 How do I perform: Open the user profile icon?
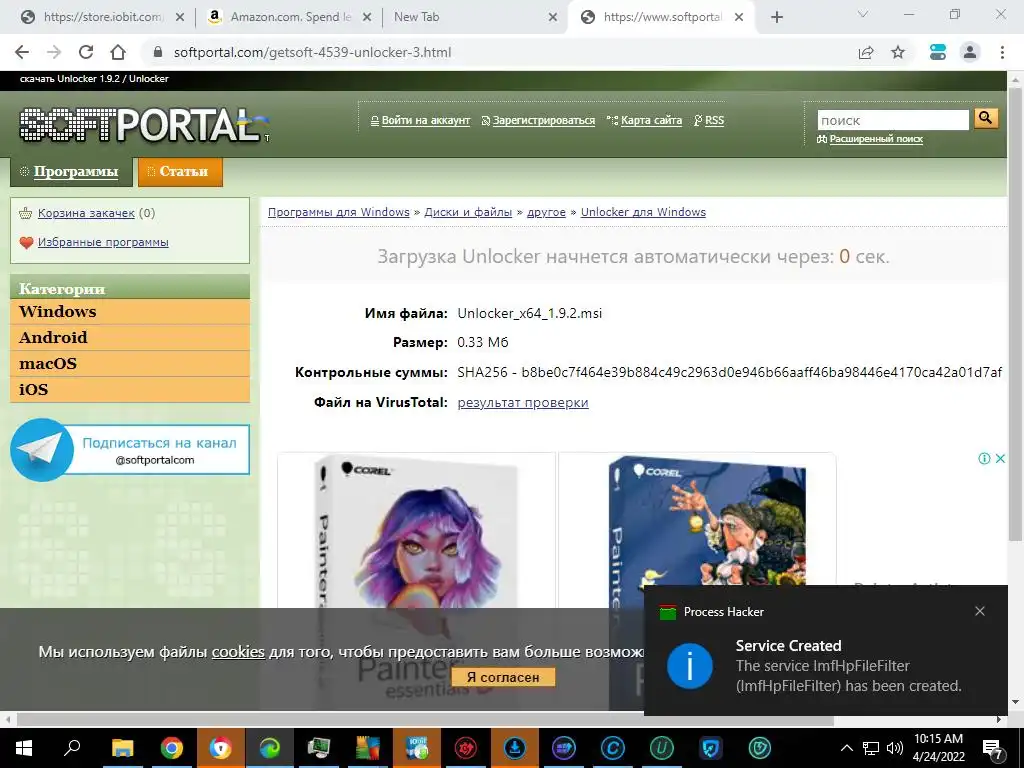(x=970, y=52)
